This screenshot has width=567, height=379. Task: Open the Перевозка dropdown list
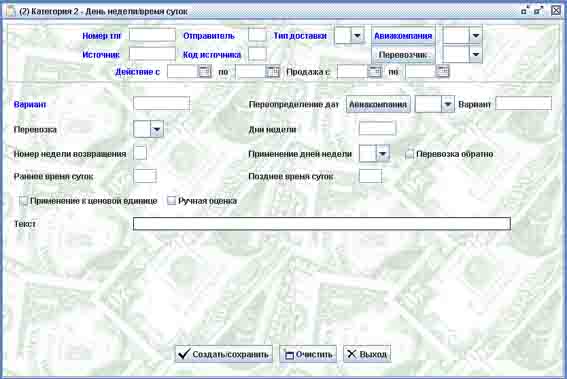tap(157, 129)
